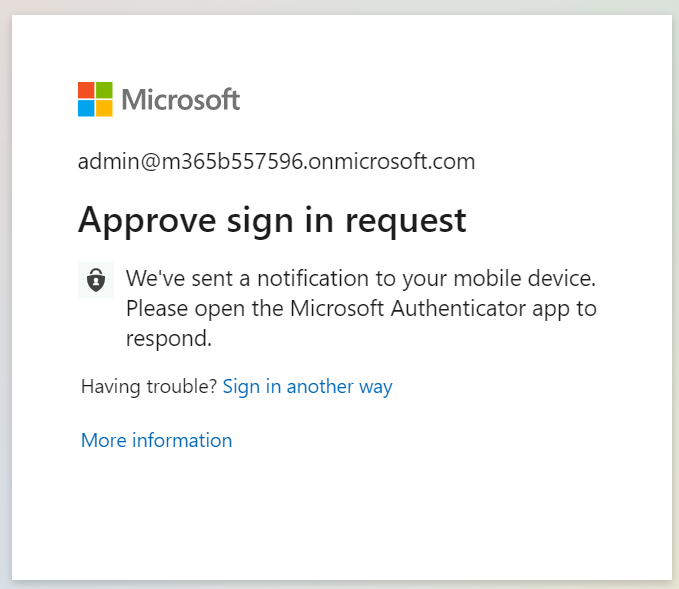
Task: Click the word "respond." in the message
Action: (x=169, y=339)
